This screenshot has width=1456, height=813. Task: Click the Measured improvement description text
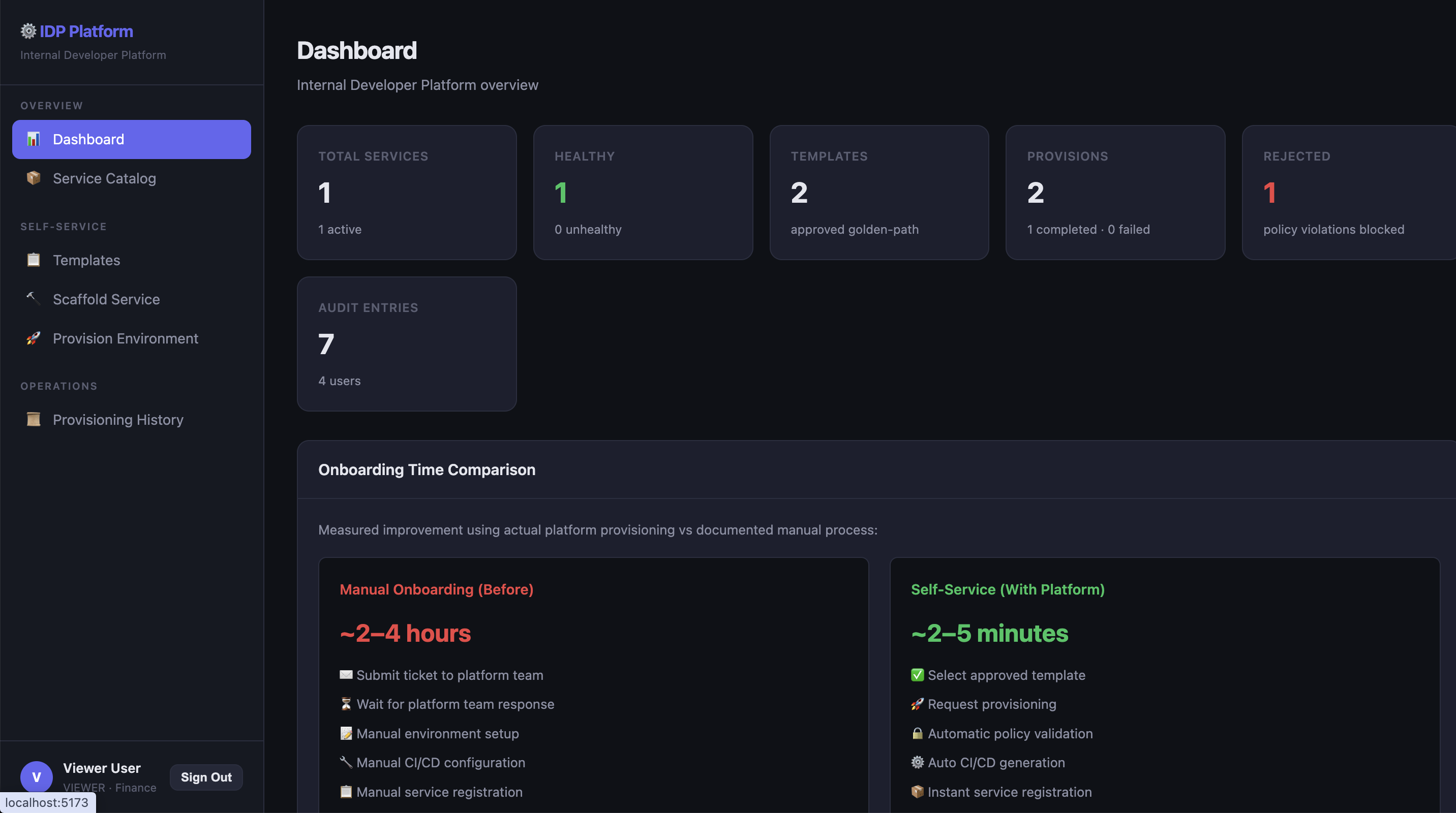coord(598,530)
